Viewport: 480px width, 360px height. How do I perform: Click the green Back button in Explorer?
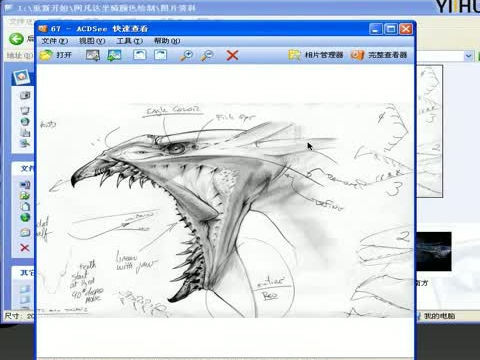[16, 39]
